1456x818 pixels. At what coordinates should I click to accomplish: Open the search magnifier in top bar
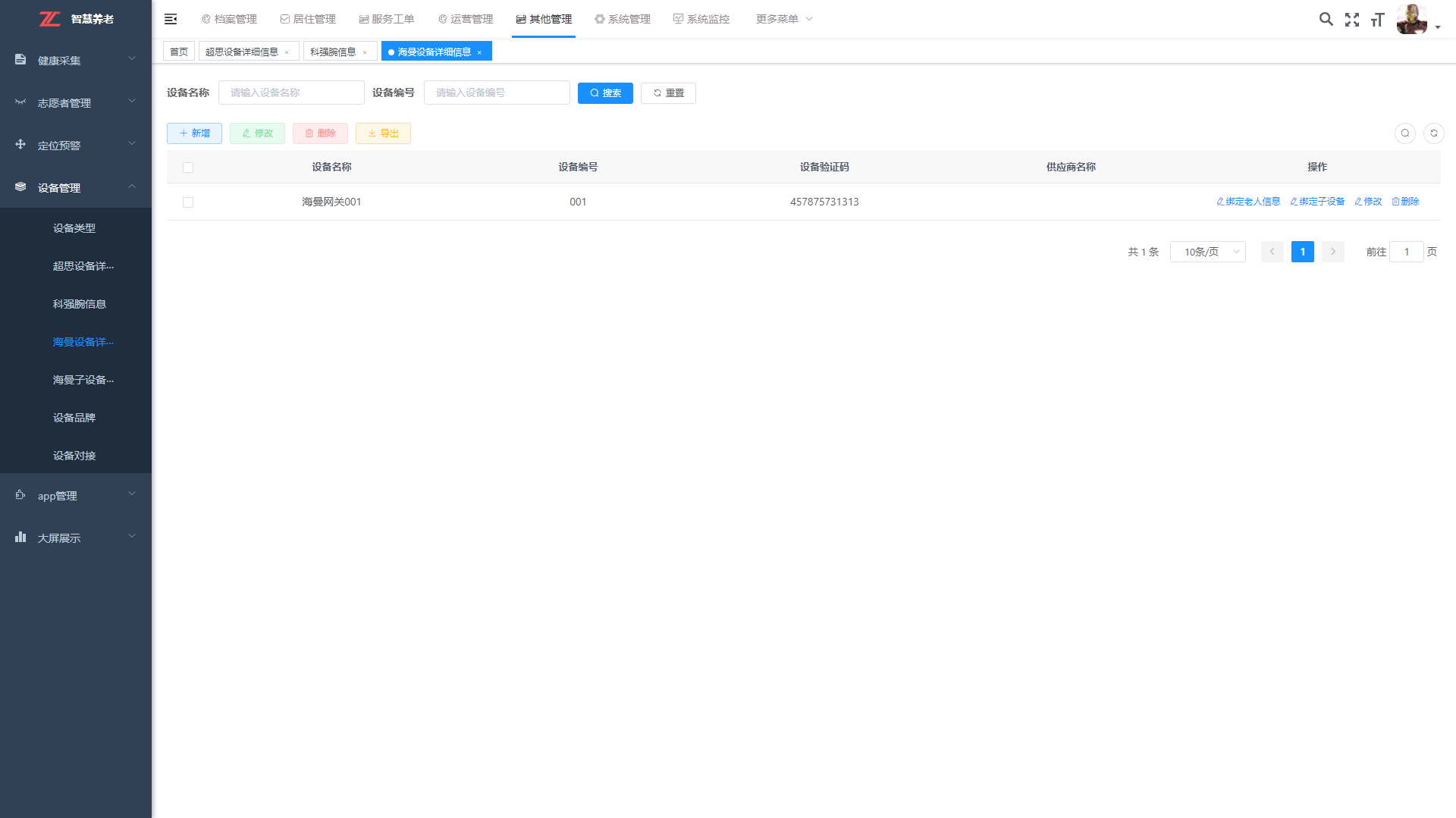[1326, 19]
